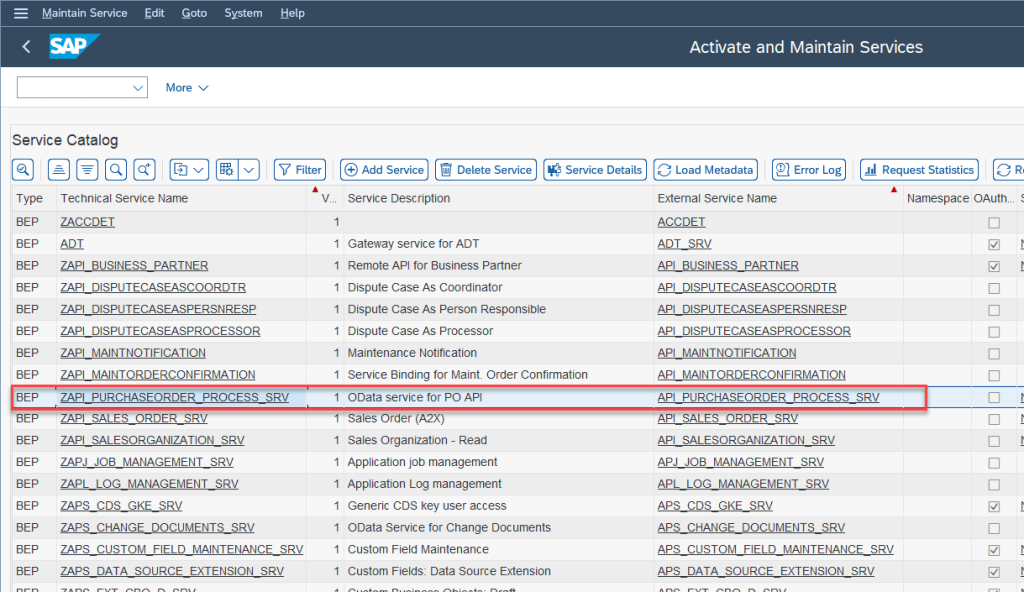Click the Load Metadata button
The width and height of the screenshot is (1024, 592).
pyautogui.click(x=704, y=170)
